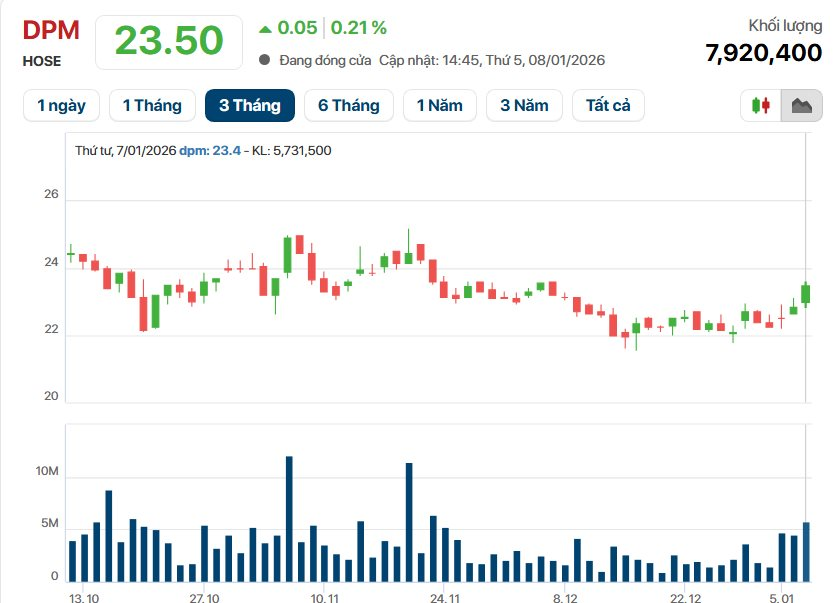The image size is (840, 603).
Task: Show the 1 Năm chart range
Action: pos(440,105)
